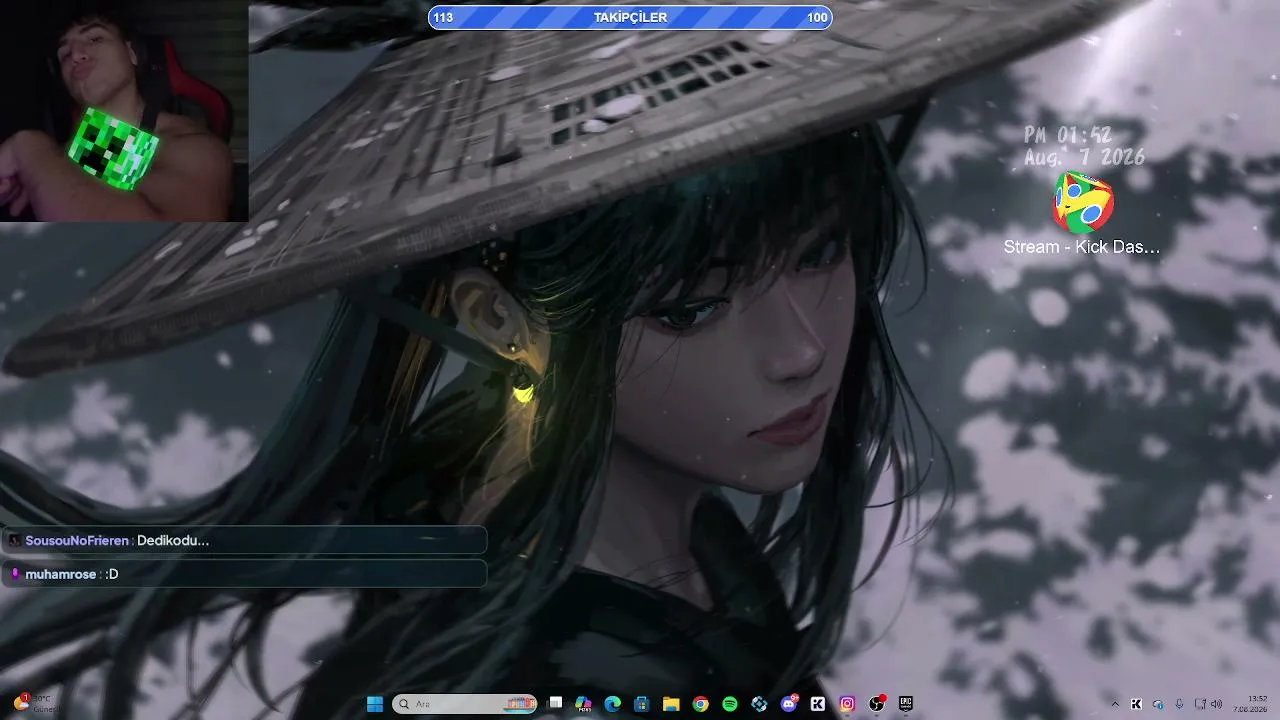
Task: Open the blue hexagon app in taskbar
Action: (x=759, y=704)
